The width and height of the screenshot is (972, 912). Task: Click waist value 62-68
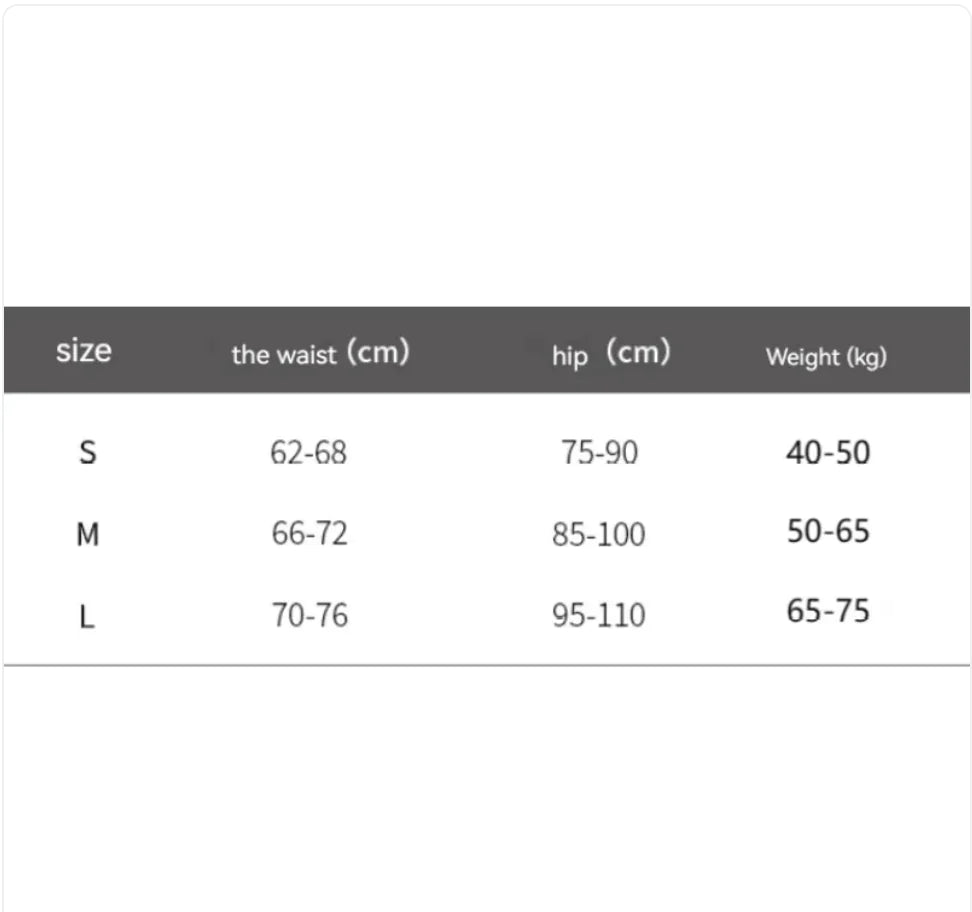point(308,452)
